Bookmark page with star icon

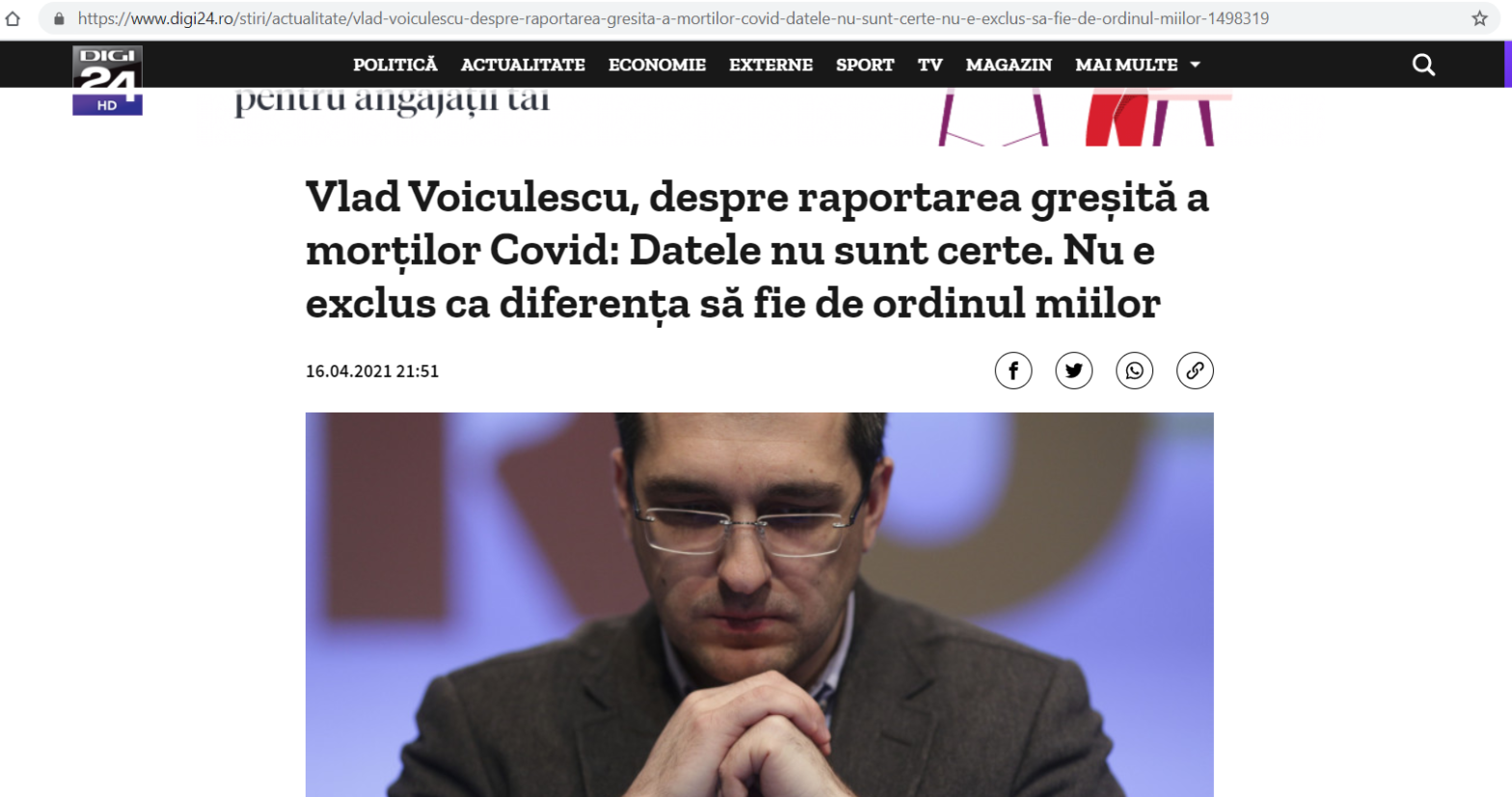(1479, 18)
